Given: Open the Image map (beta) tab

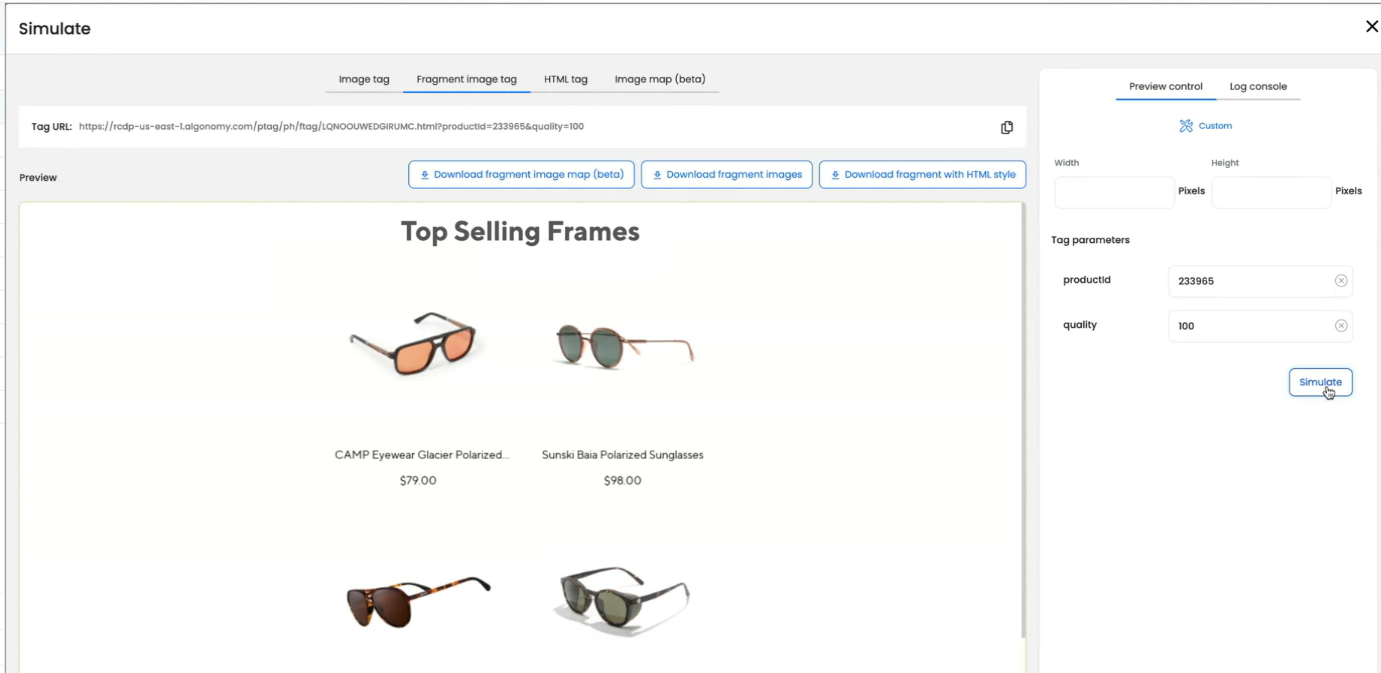Looking at the screenshot, I should (x=660, y=79).
